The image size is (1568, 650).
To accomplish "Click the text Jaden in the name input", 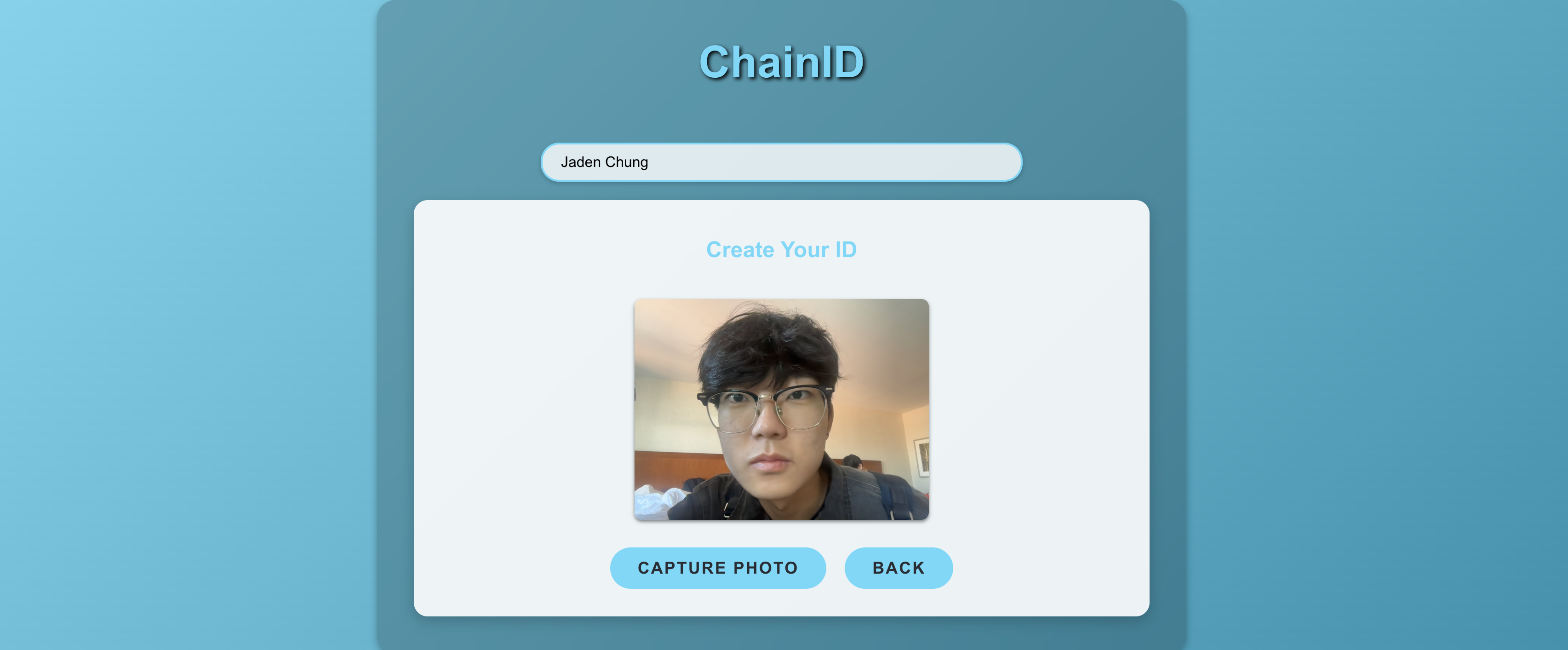I will [x=581, y=162].
